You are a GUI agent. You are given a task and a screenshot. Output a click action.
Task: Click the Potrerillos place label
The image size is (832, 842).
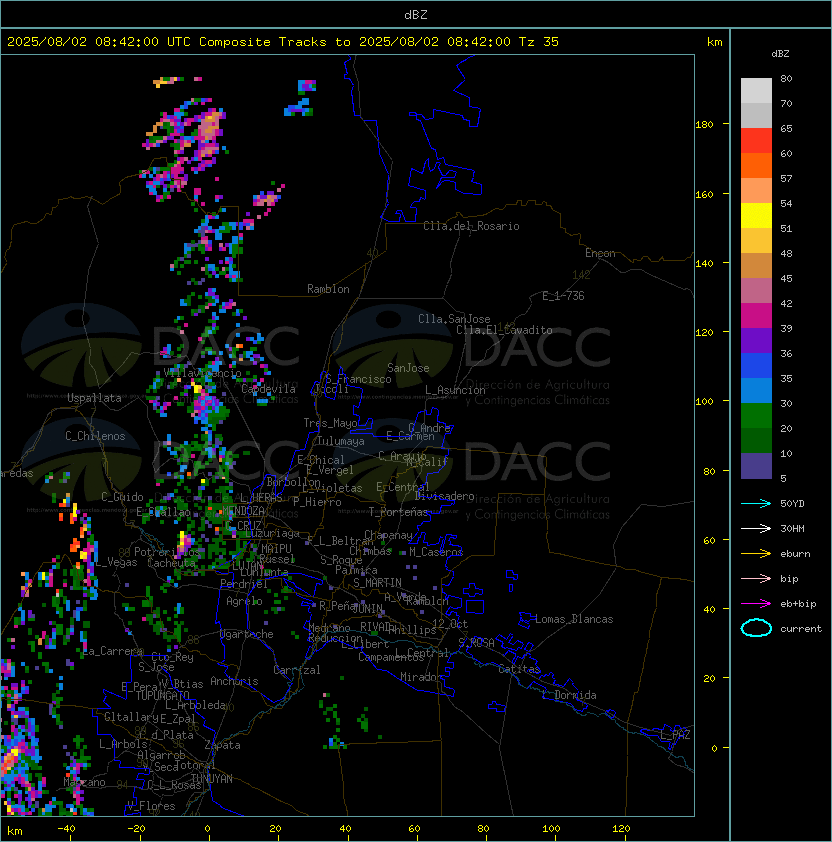[167, 552]
